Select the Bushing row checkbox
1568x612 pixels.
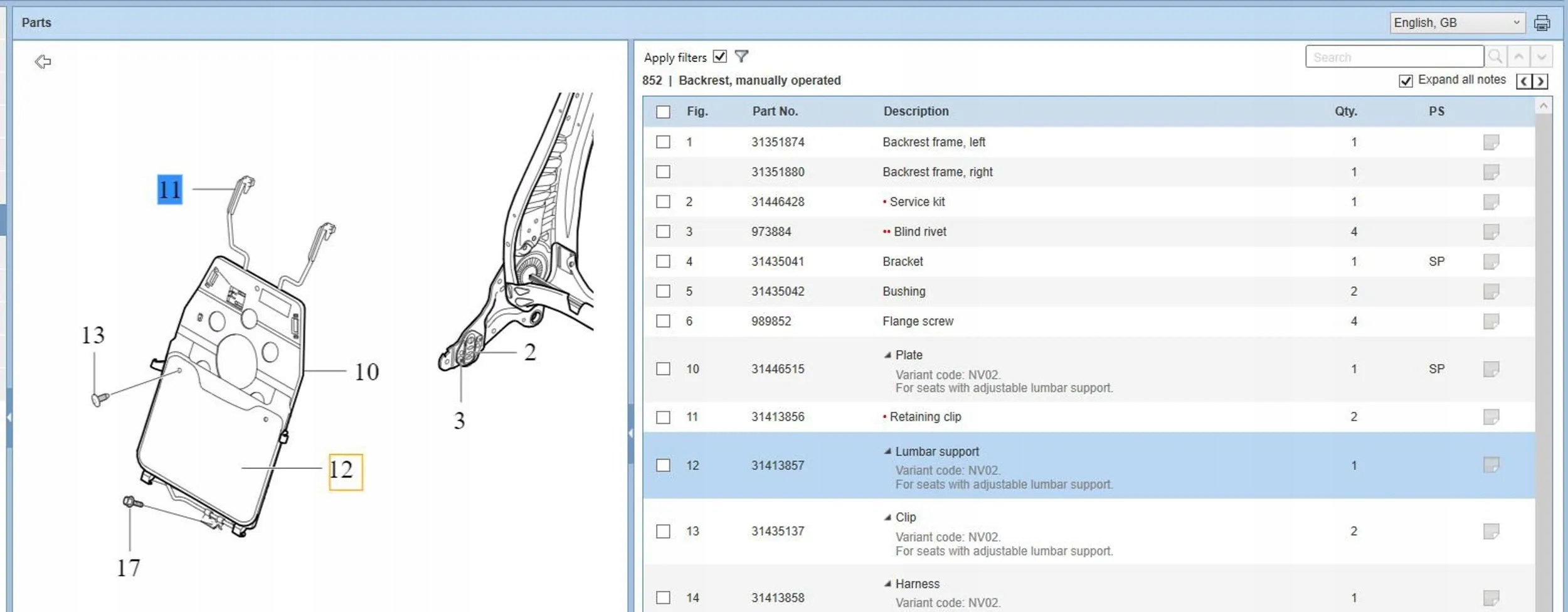pyautogui.click(x=663, y=291)
